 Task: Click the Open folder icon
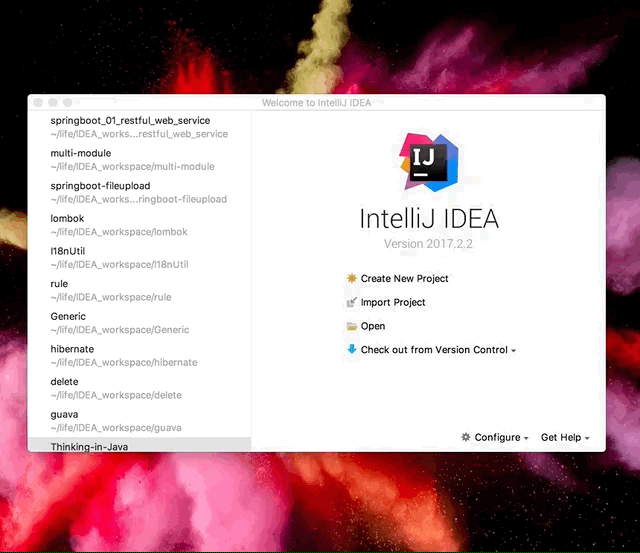(351, 326)
